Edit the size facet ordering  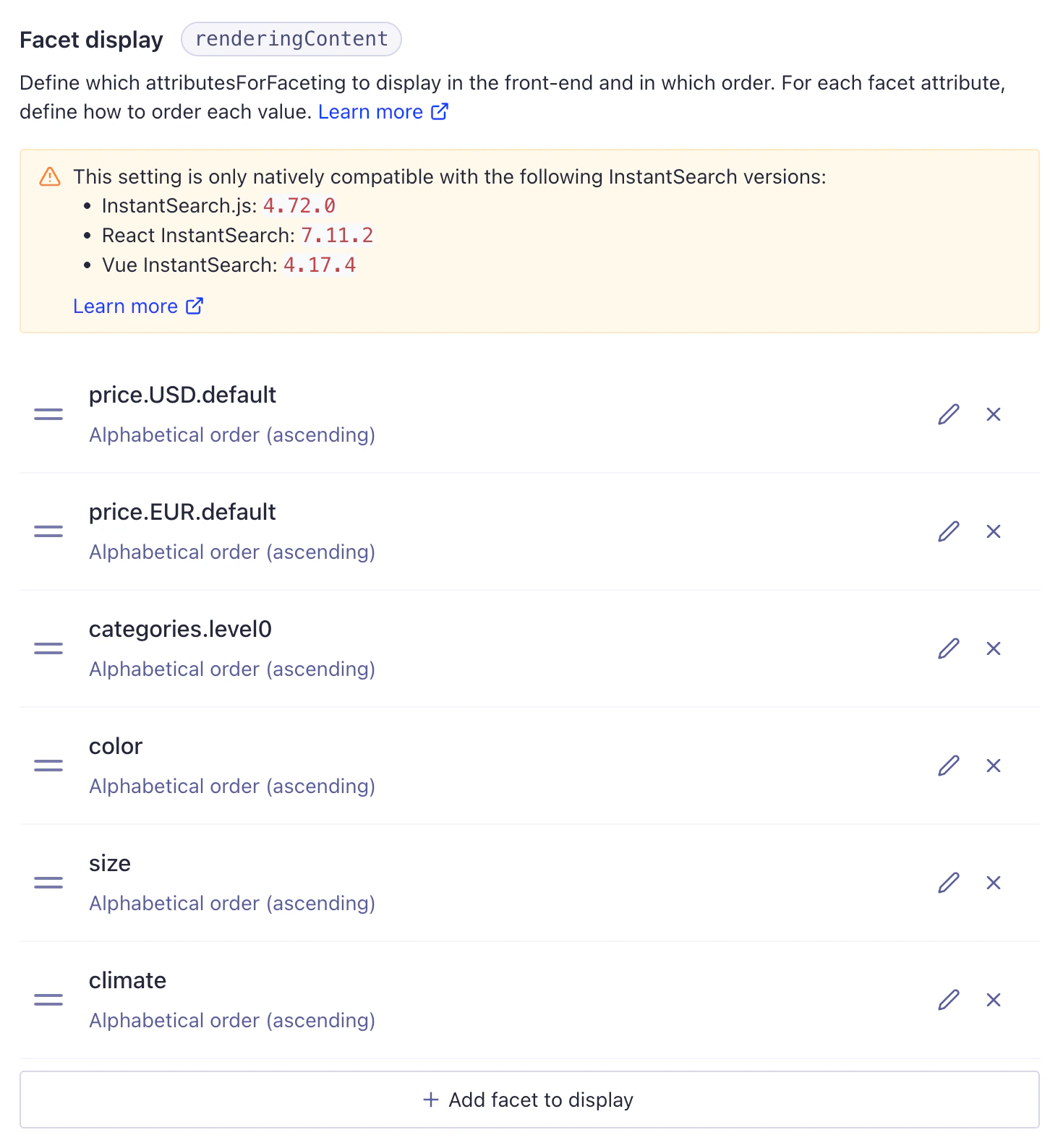tap(948, 883)
